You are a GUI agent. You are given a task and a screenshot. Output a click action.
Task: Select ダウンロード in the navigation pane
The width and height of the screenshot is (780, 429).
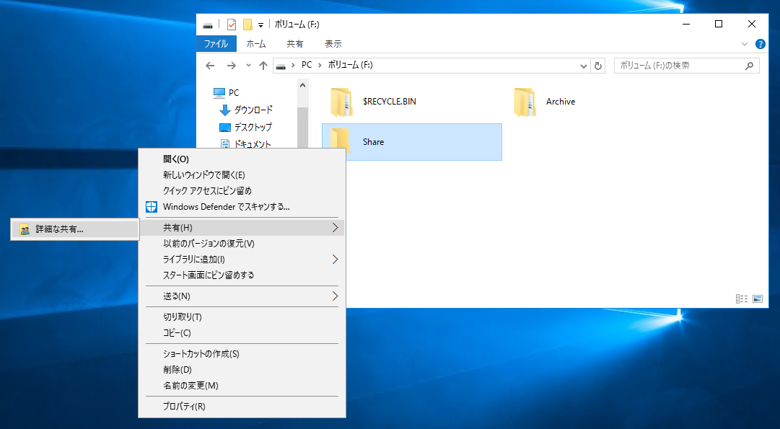[246, 110]
